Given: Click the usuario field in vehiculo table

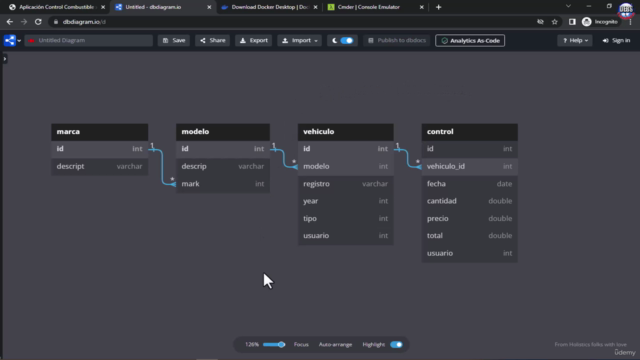Looking at the screenshot, I should (346, 236).
